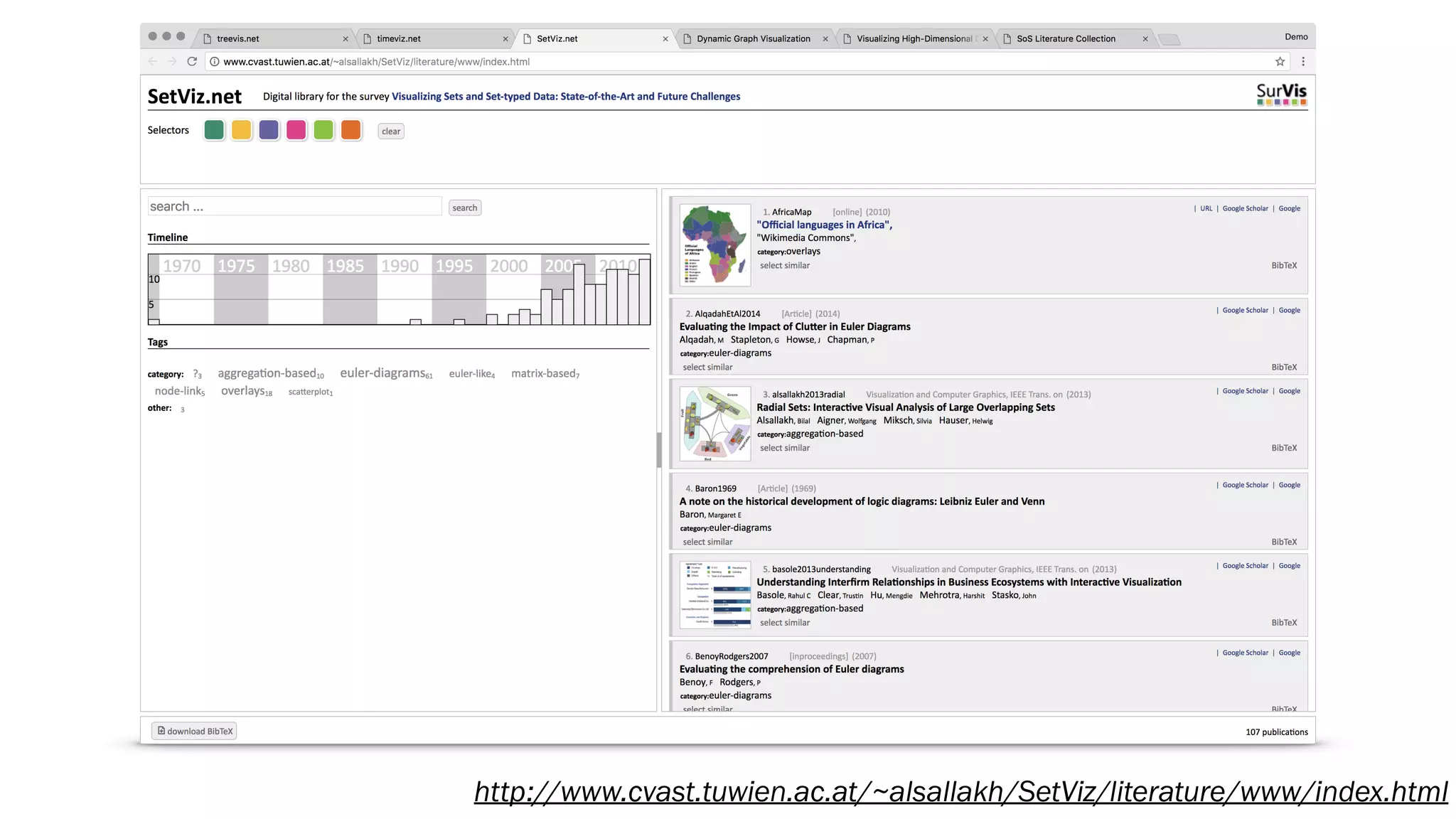Expand BibTeX for AfricaMap entry
Screen dimensions: 1456x819
click(1284, 266)
